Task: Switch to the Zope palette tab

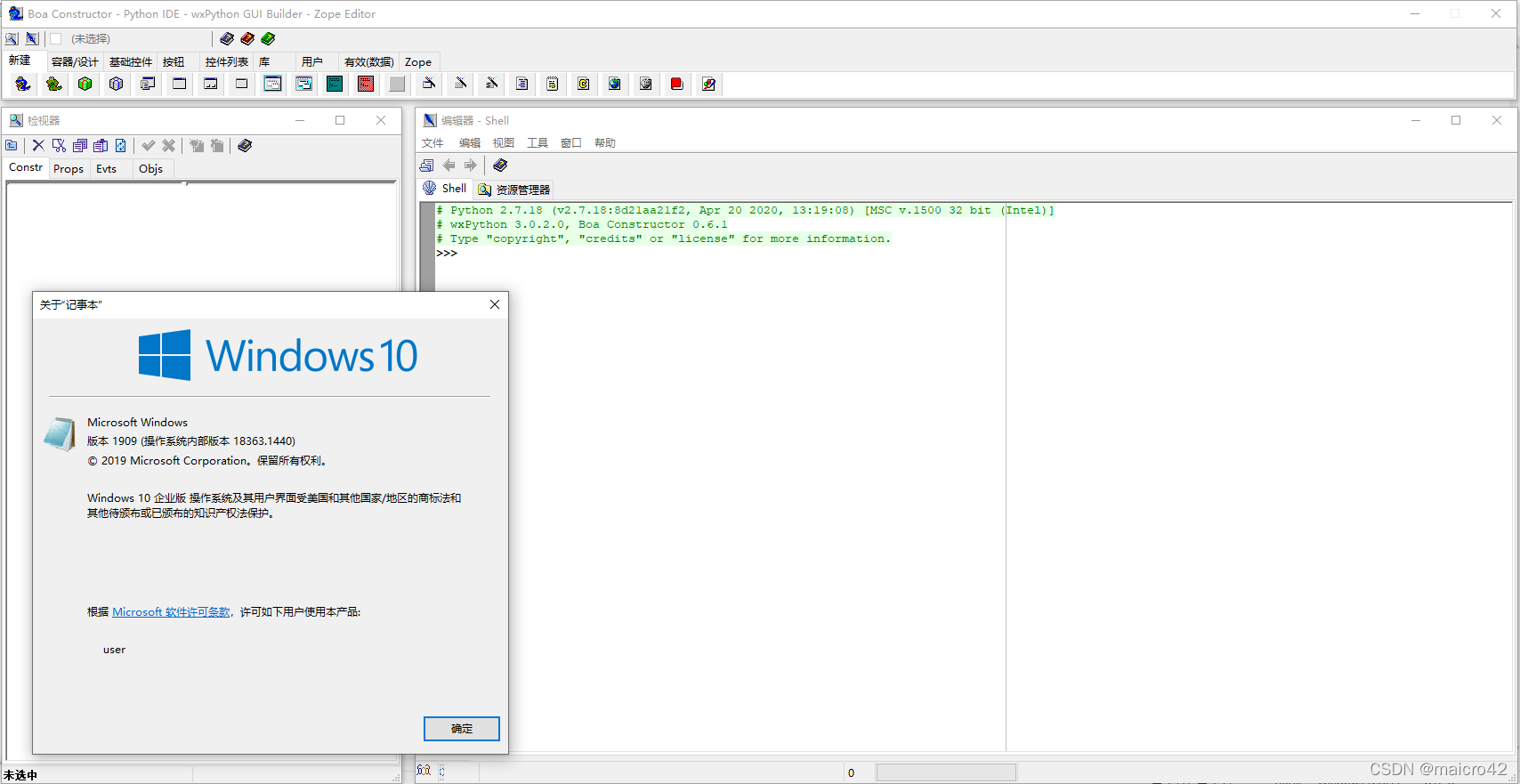Action: tap(418, 61)
